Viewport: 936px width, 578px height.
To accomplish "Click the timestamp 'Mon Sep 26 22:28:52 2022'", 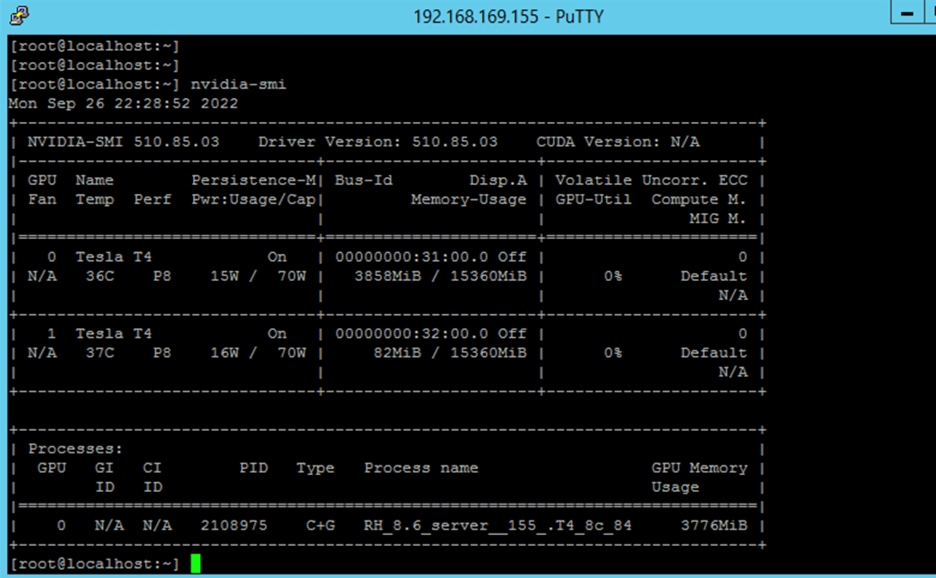I will (x=124, y=103).
